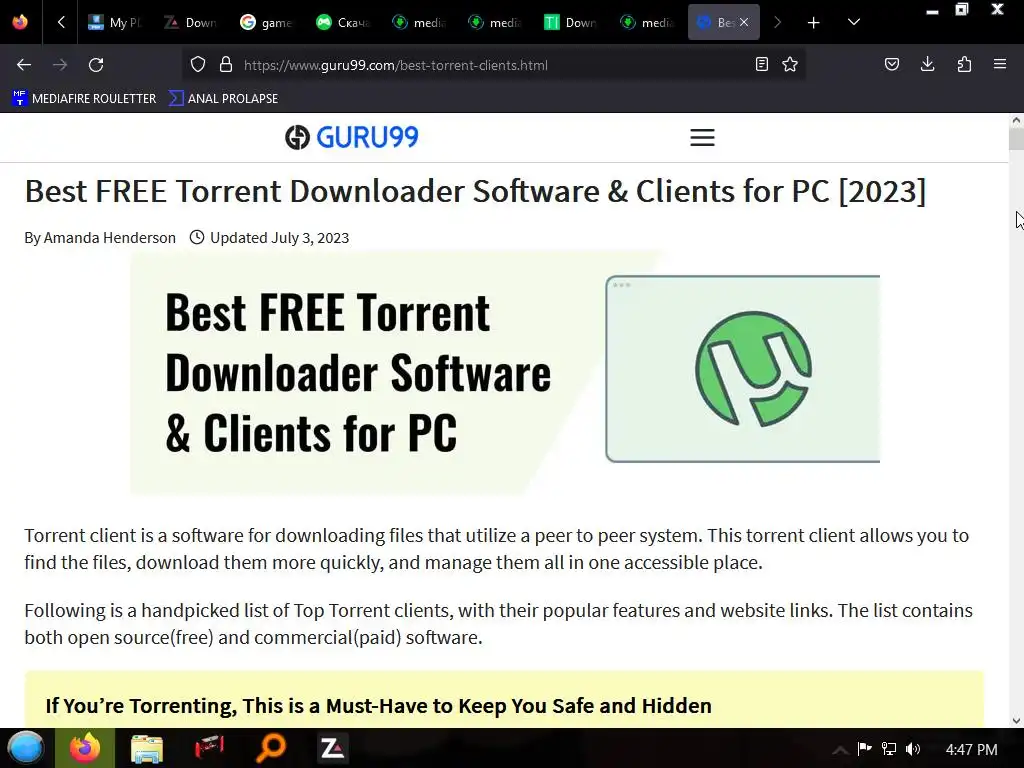Open the downloads panel
1024x768 pixels.
(x=927, y=64)
